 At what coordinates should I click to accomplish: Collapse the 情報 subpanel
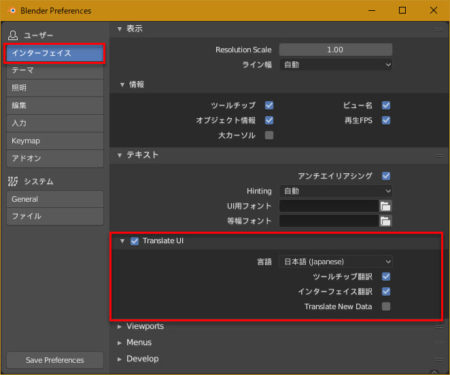coord(122,85)
